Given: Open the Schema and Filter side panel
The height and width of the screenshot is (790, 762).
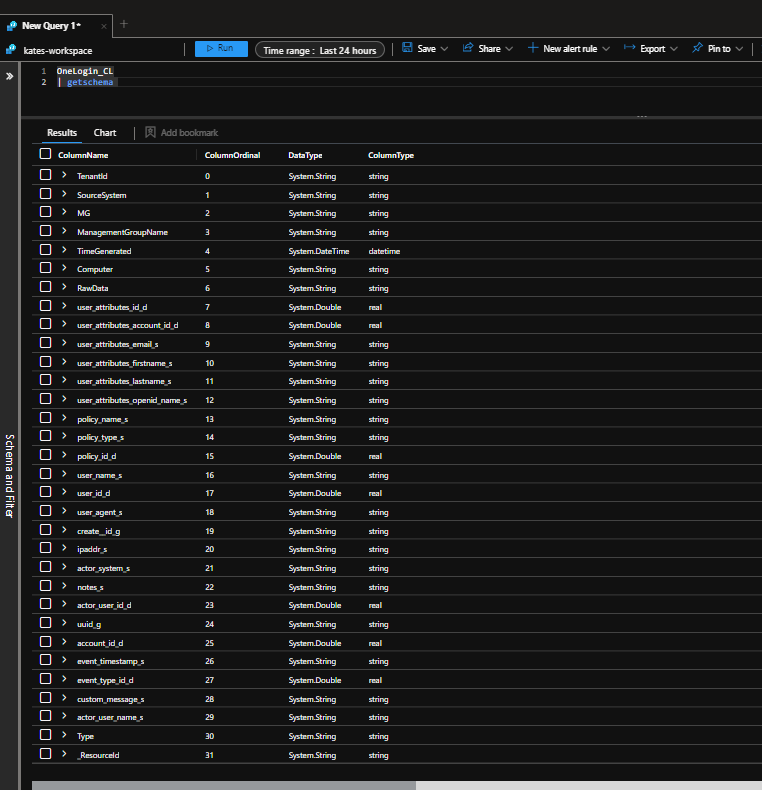Looking at the screenshot, I should [x=9, y=476].
